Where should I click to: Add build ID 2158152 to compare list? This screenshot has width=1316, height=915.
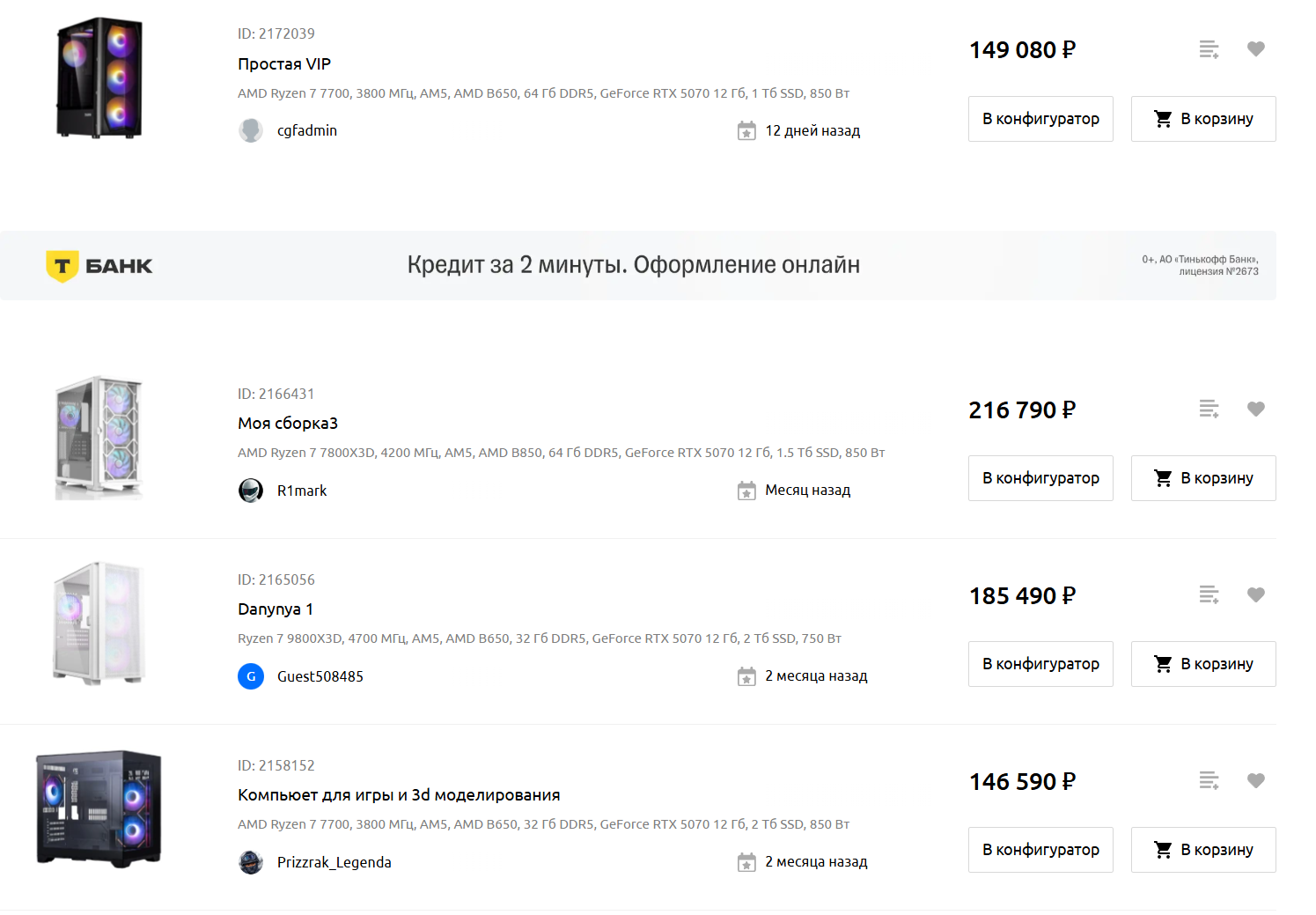[1209, 780]
